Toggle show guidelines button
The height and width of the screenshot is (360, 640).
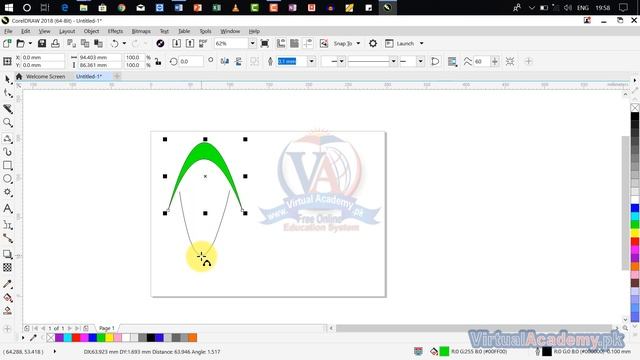tap(308, 43)
